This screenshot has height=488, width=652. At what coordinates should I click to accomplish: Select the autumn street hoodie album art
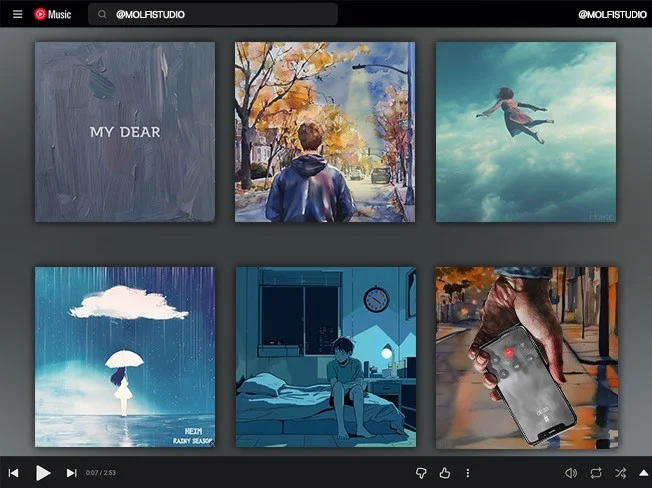[x=325, y=132]
